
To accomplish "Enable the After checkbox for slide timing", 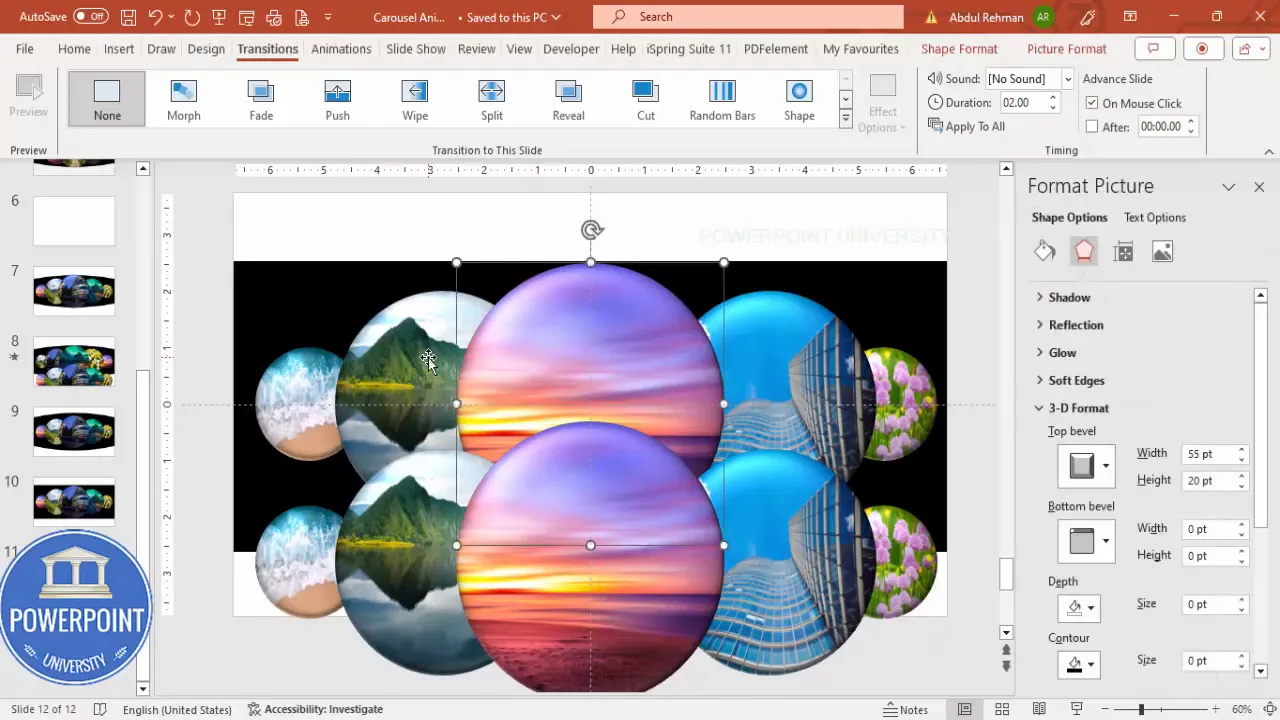I will click(1092, 126).
